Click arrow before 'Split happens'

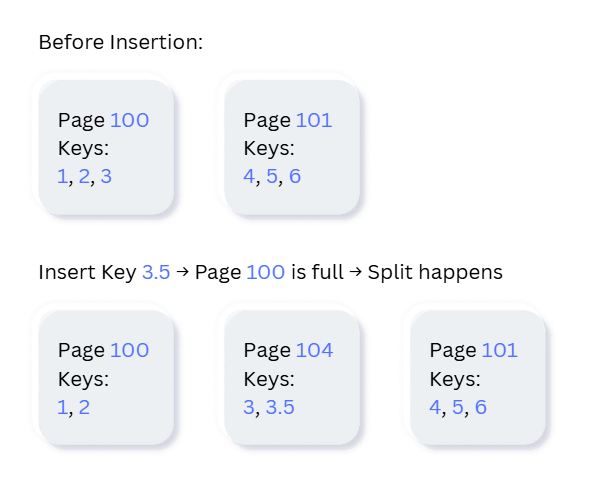tap(356, 272)
